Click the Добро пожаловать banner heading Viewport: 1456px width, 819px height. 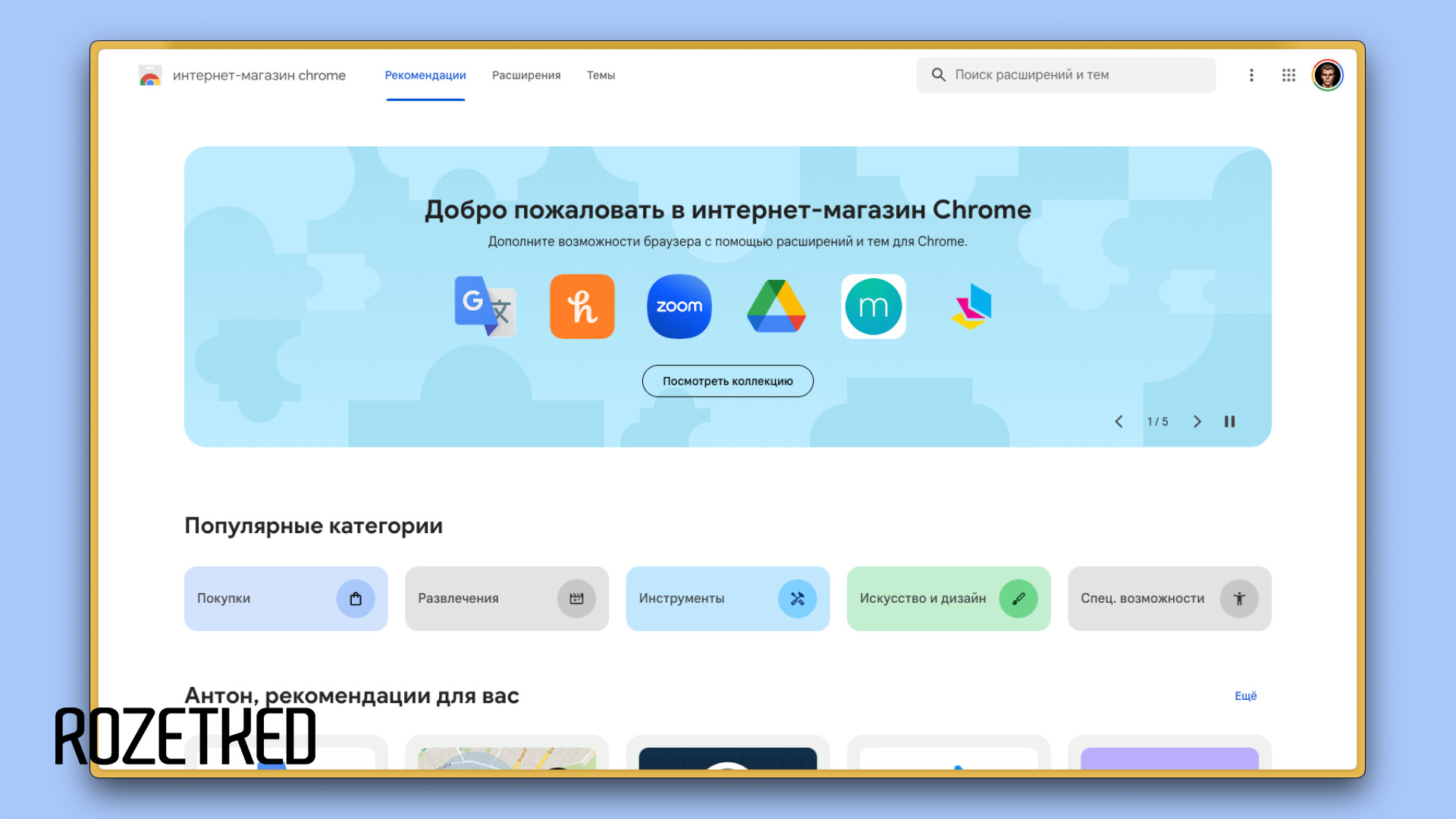pyautogui.click(x=727, y=209)
